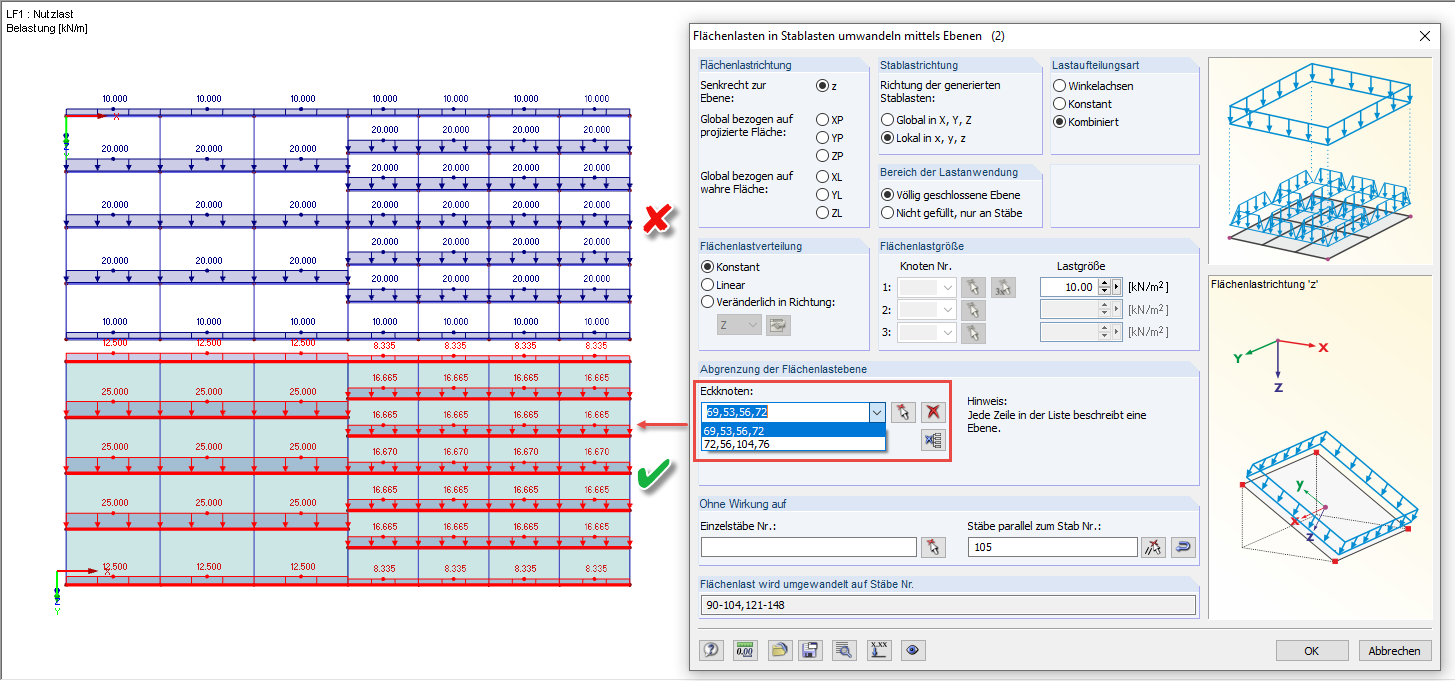
Task: Click the blue reverse arrow icon
Action: pos(1184,547)
